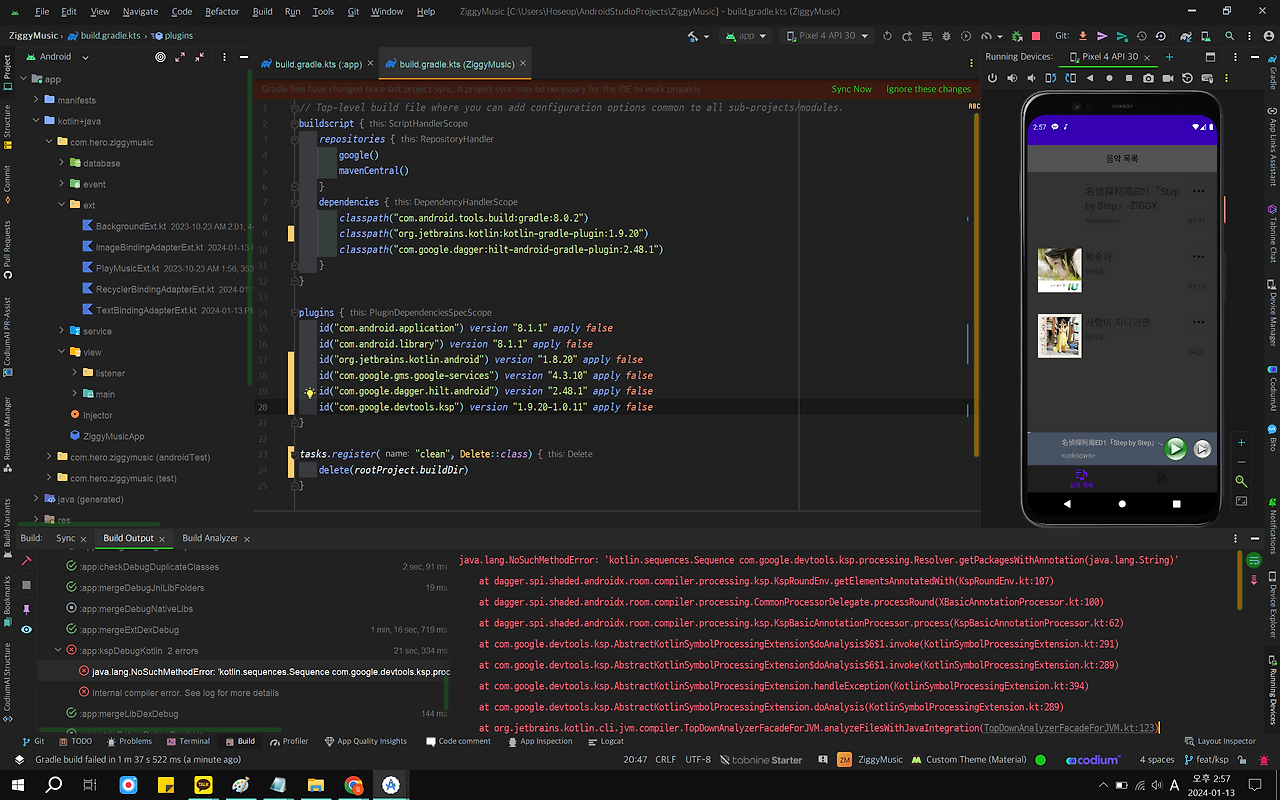Click Sync Project with Gradle Files elephant icon

pos(1186,36)
